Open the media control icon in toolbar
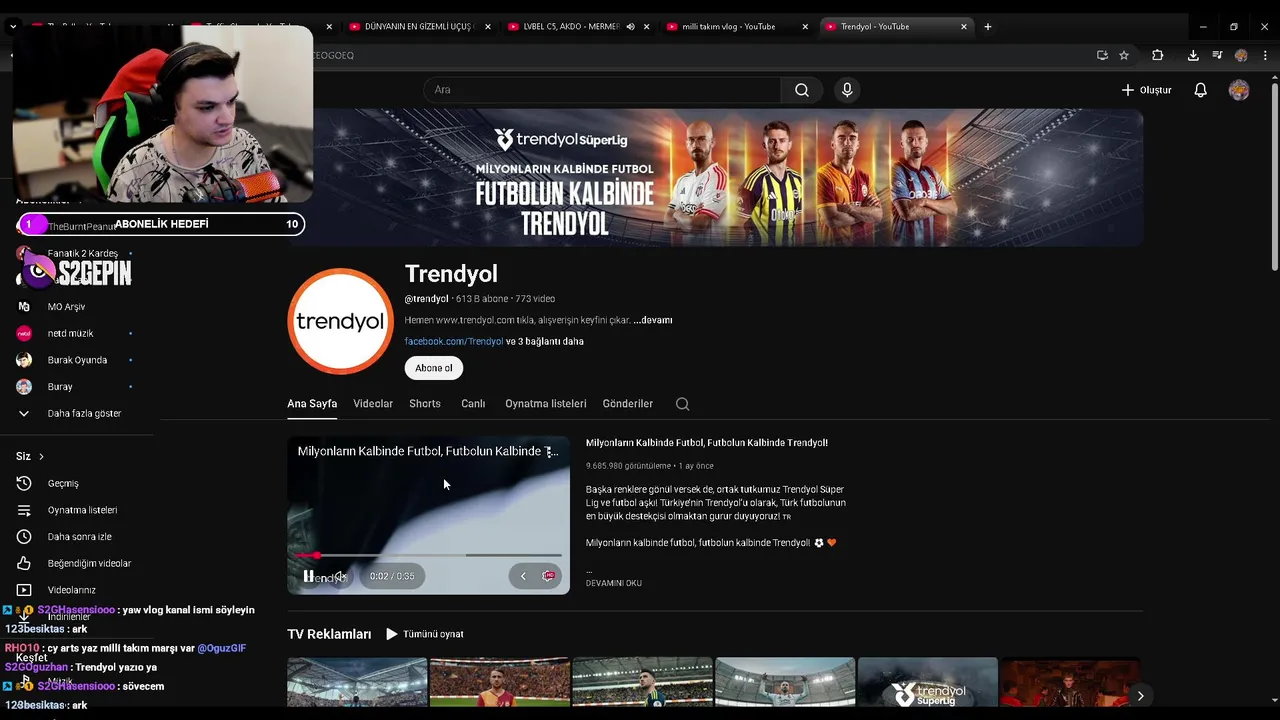The image size is (1280, 720). point(1217,55)
